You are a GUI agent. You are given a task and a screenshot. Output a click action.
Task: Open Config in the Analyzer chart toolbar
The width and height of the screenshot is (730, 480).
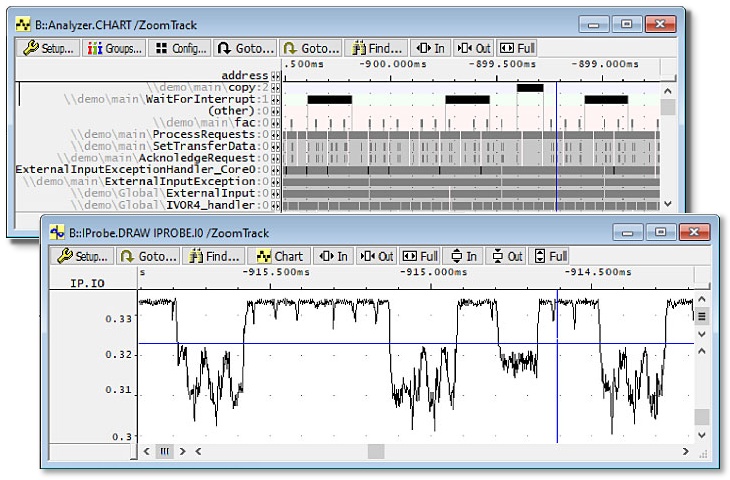coord(181,48)
